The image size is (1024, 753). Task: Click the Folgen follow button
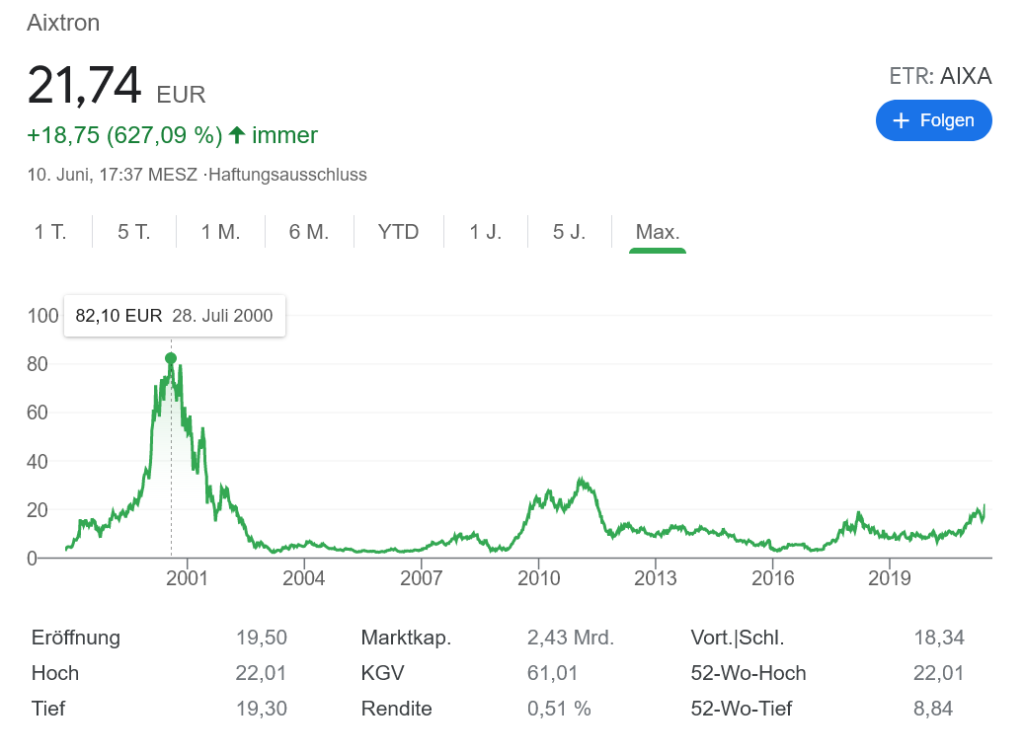coord(933,120)
